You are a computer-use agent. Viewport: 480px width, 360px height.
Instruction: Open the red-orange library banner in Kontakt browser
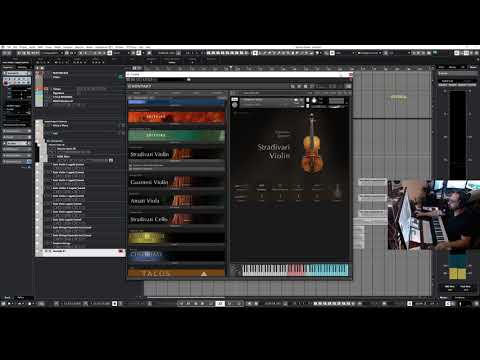(176, 117)
